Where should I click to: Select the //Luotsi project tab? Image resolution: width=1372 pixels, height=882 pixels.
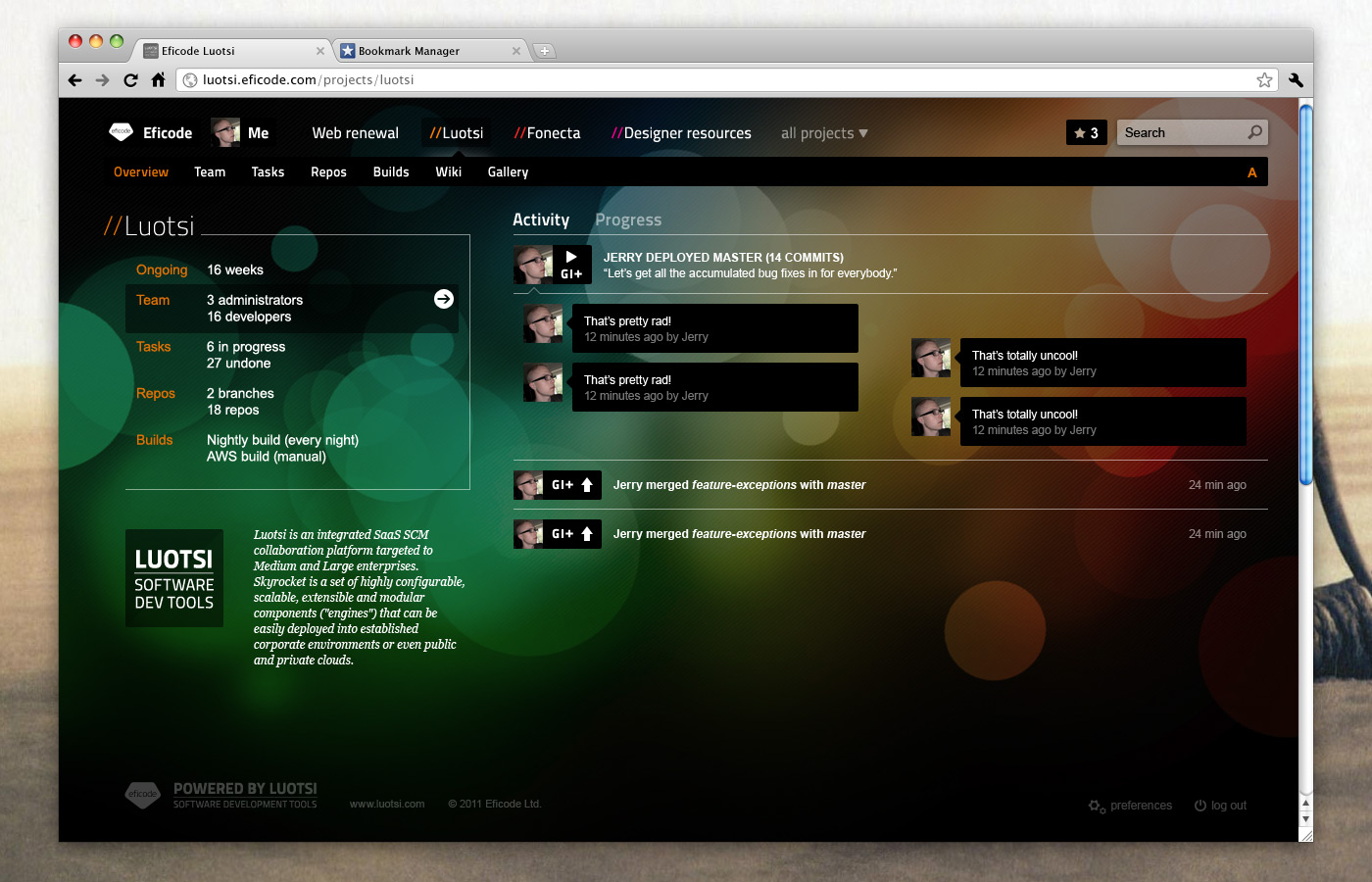pos(457,133)
